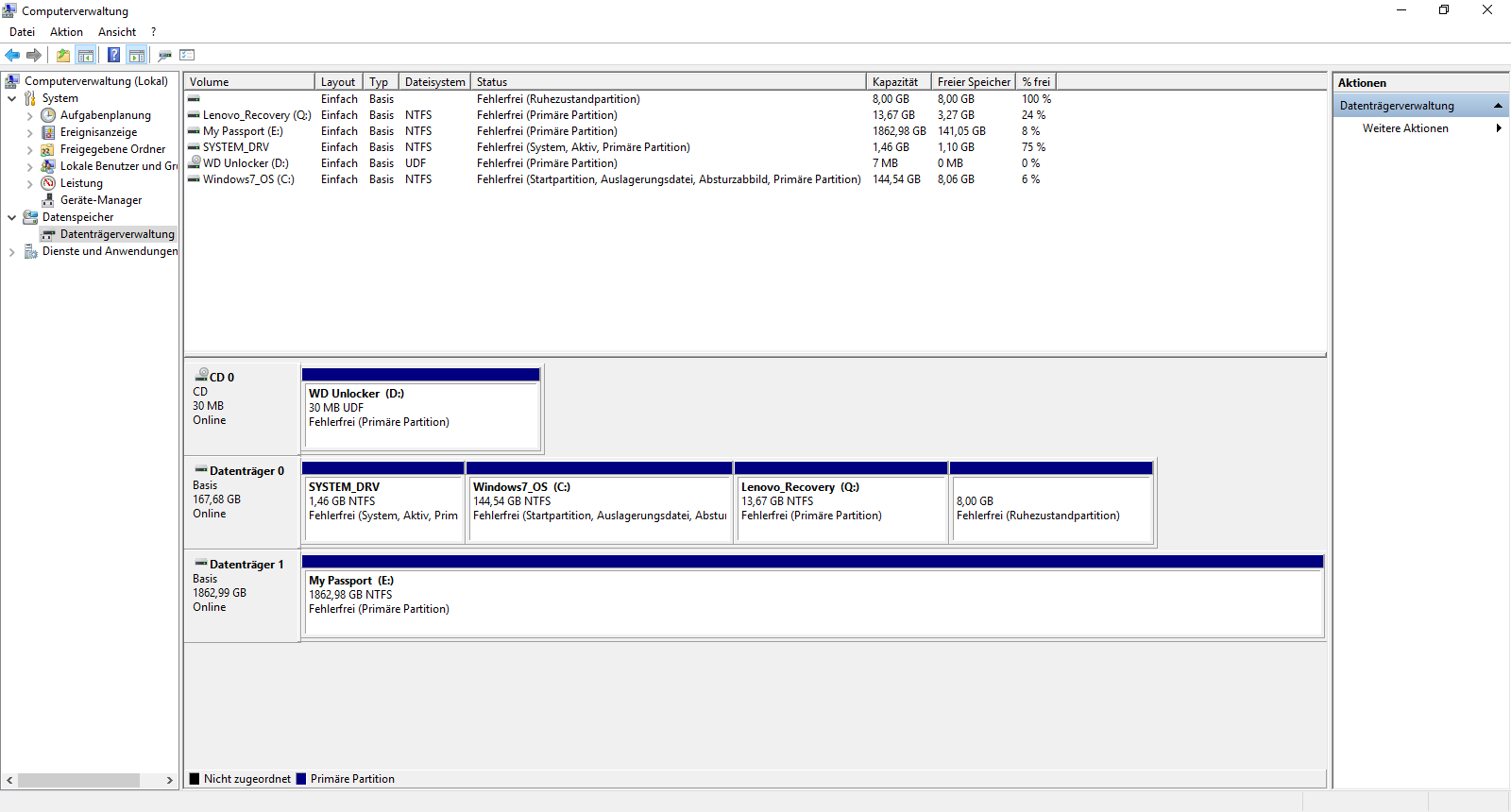The image size is (1511, 812).
Task: Open the ? help menu
Action: pyautogui.click(x=154, y=32)
